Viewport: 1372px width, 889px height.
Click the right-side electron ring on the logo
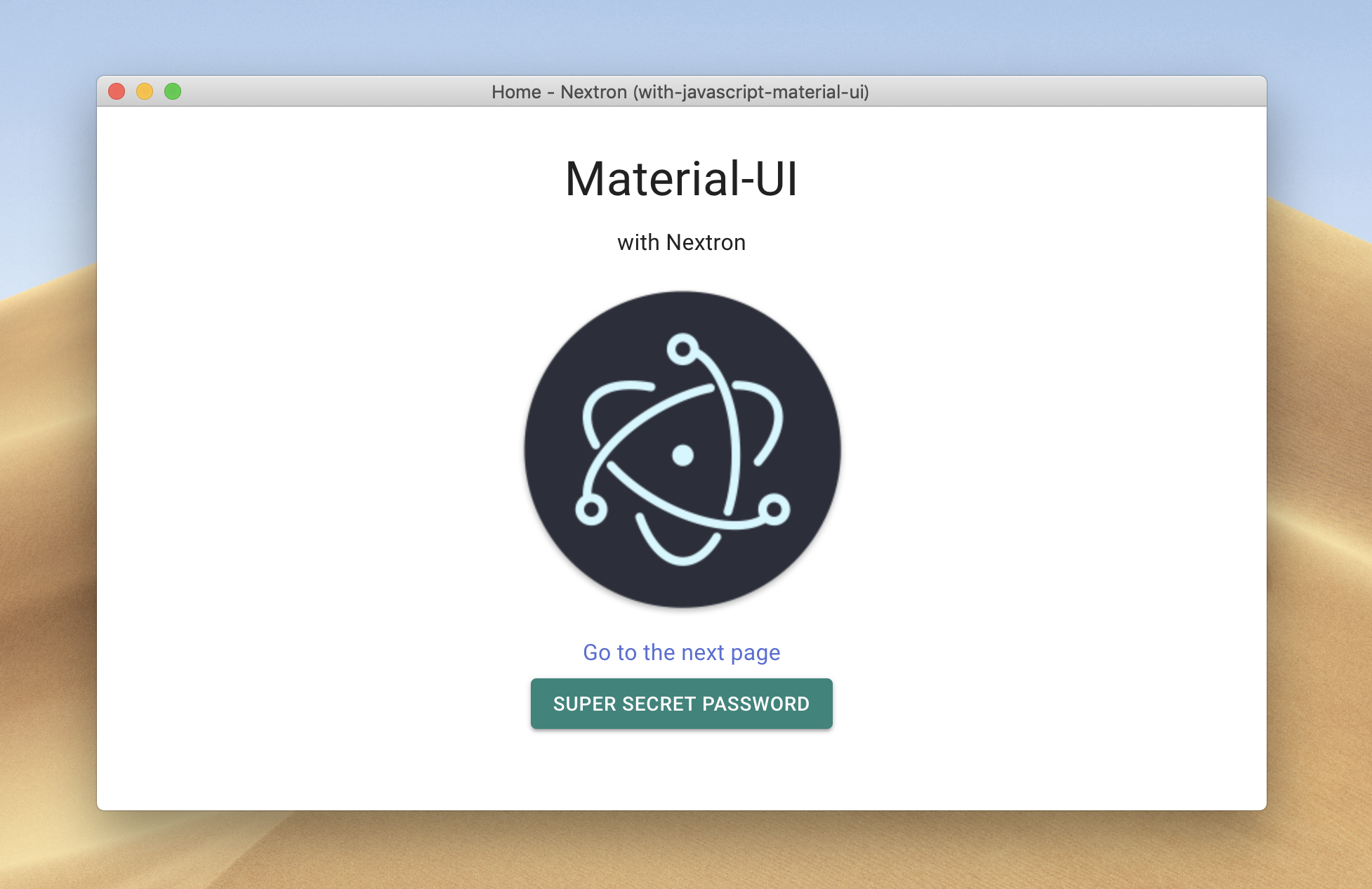point(774,510)
